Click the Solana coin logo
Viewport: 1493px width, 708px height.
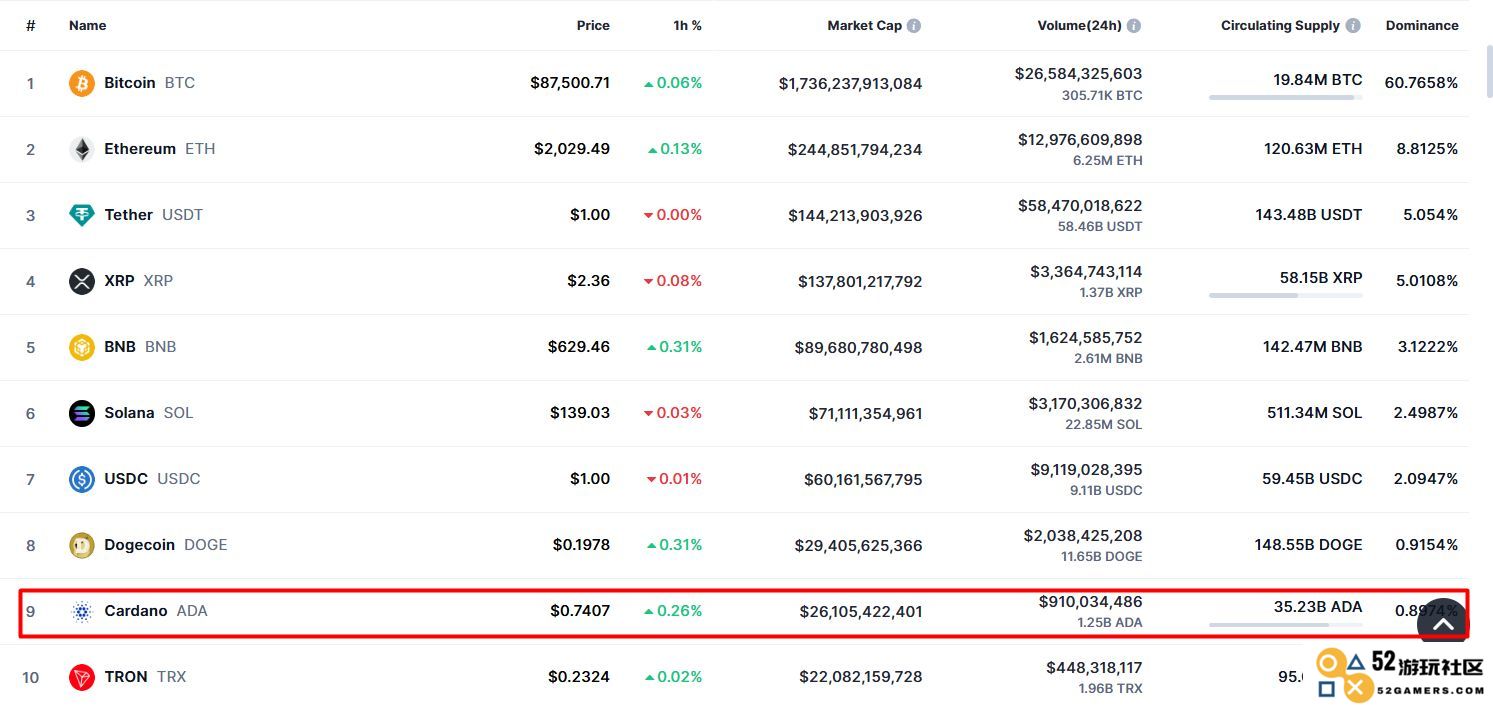pos(82,413)
